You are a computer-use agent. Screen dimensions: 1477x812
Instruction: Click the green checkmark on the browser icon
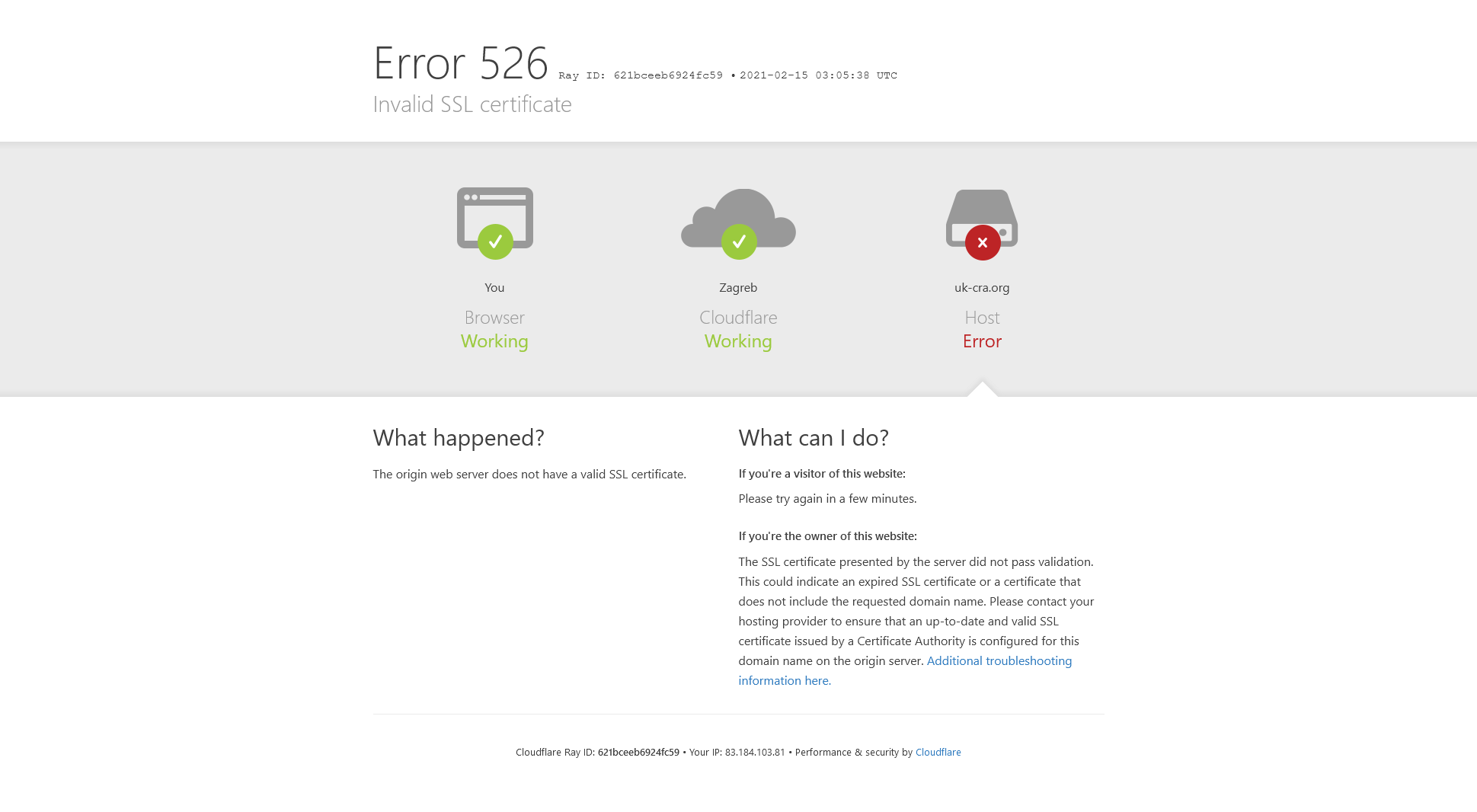(495, 241)
